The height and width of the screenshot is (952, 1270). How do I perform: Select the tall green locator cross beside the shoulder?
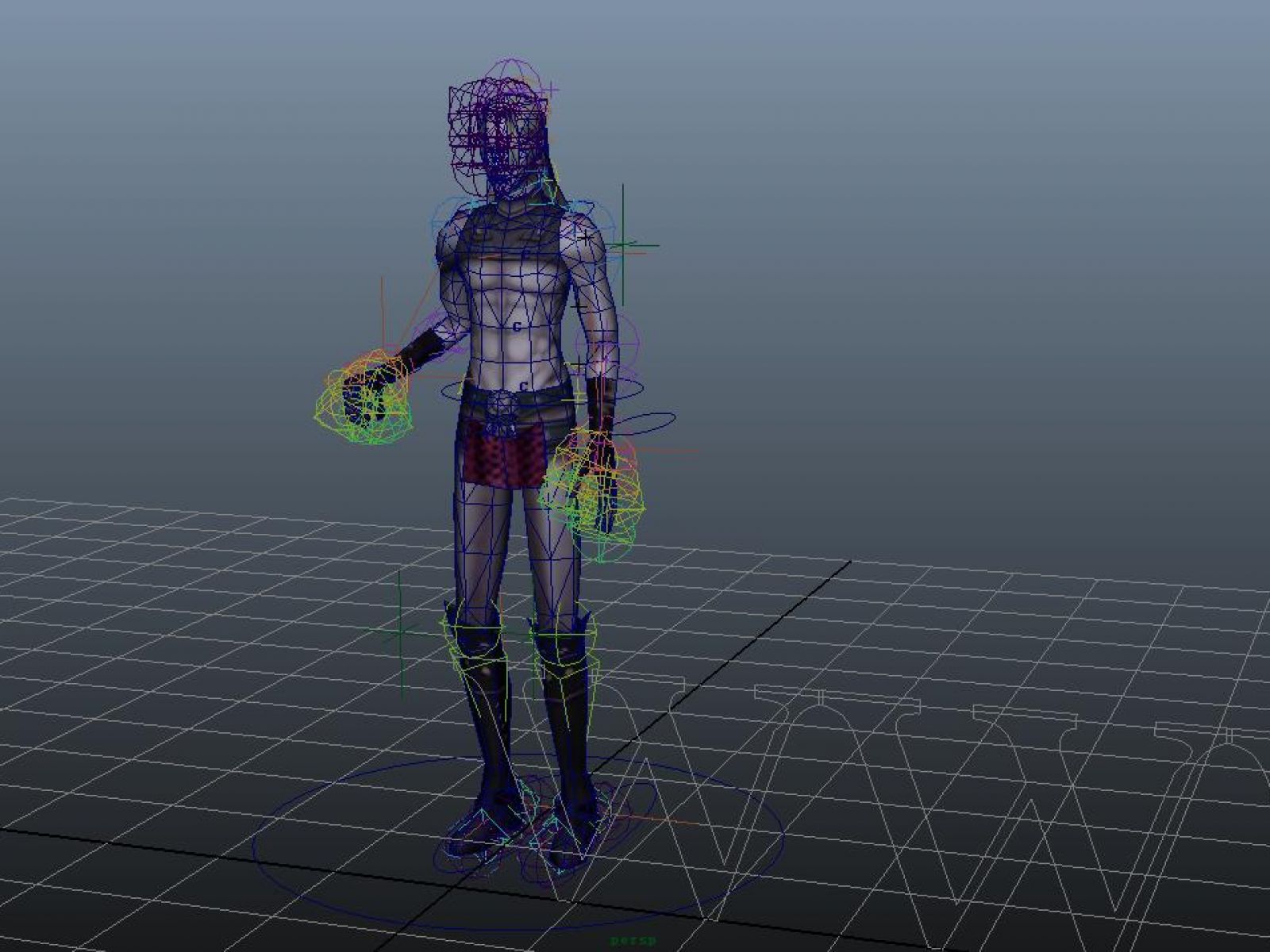[623, 245]
